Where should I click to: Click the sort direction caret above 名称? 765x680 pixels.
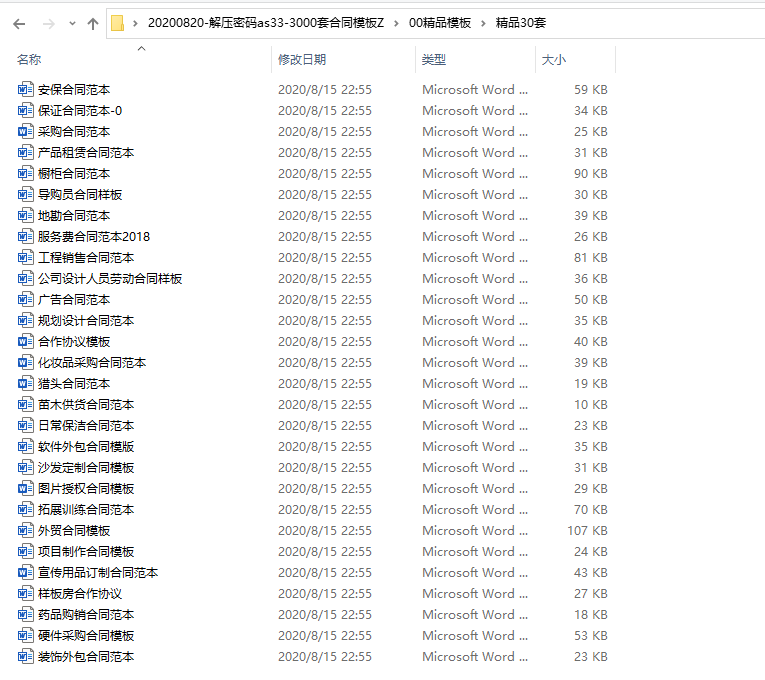click(x=141, y=48)
